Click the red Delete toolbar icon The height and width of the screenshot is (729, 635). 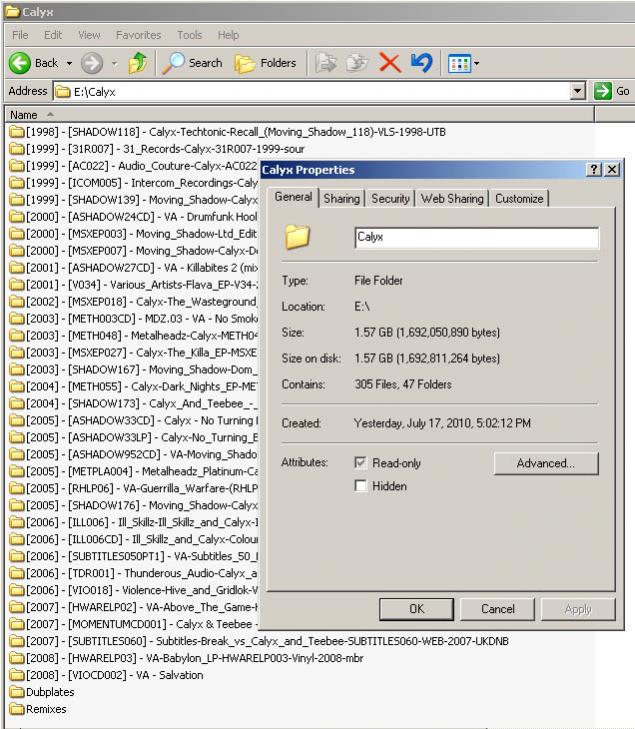(x=389, y=63)
